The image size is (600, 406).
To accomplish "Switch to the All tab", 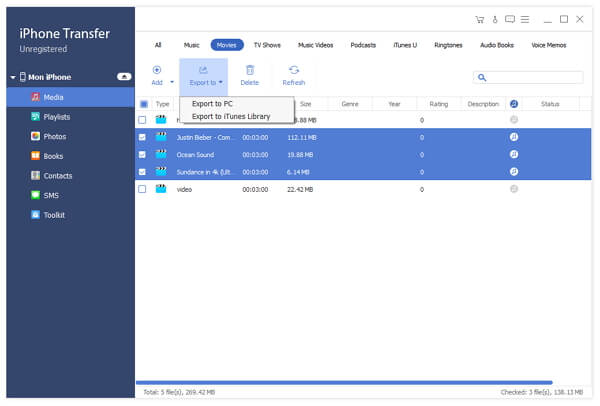I will (x=158, y=45).
